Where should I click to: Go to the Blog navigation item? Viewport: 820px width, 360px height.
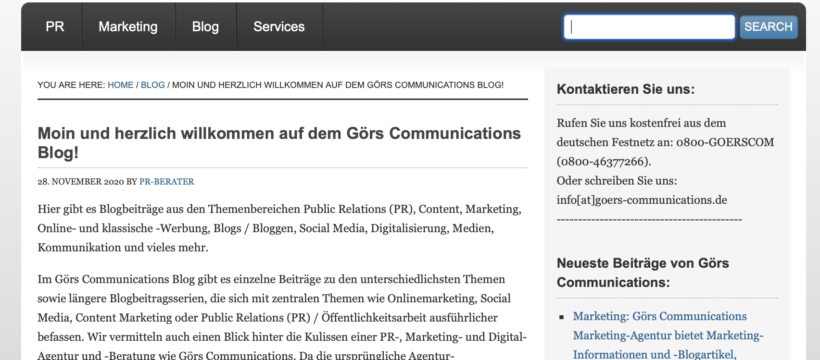[x=205, y=27]
